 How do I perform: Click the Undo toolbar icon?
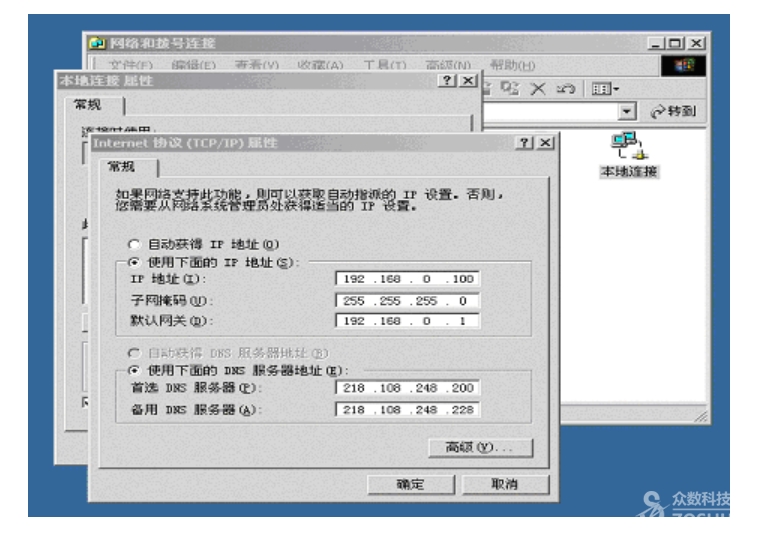click(x=566, y=89)
